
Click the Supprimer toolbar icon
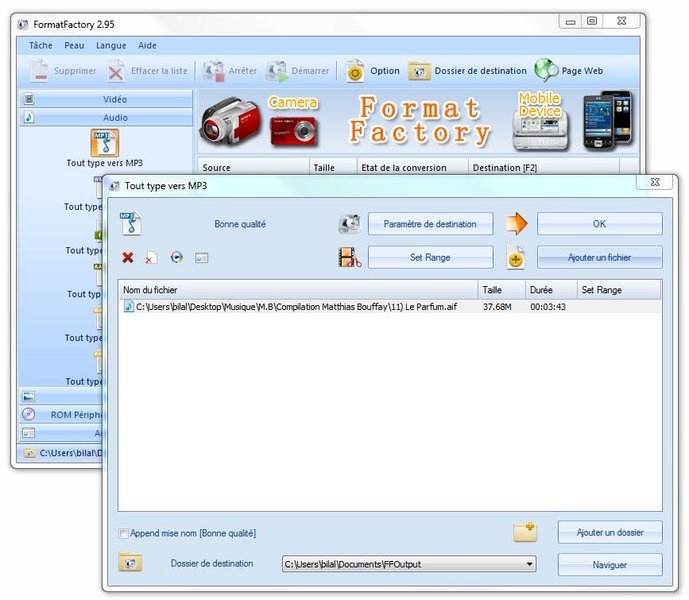tap(39, 71)
